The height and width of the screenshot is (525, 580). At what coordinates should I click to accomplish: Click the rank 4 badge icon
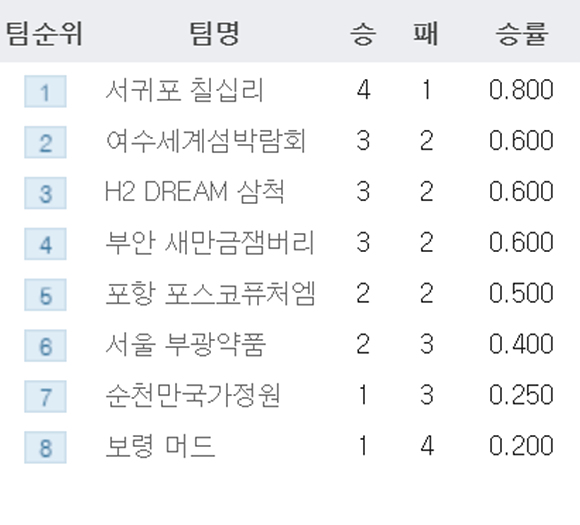click(x=45, y=244)
